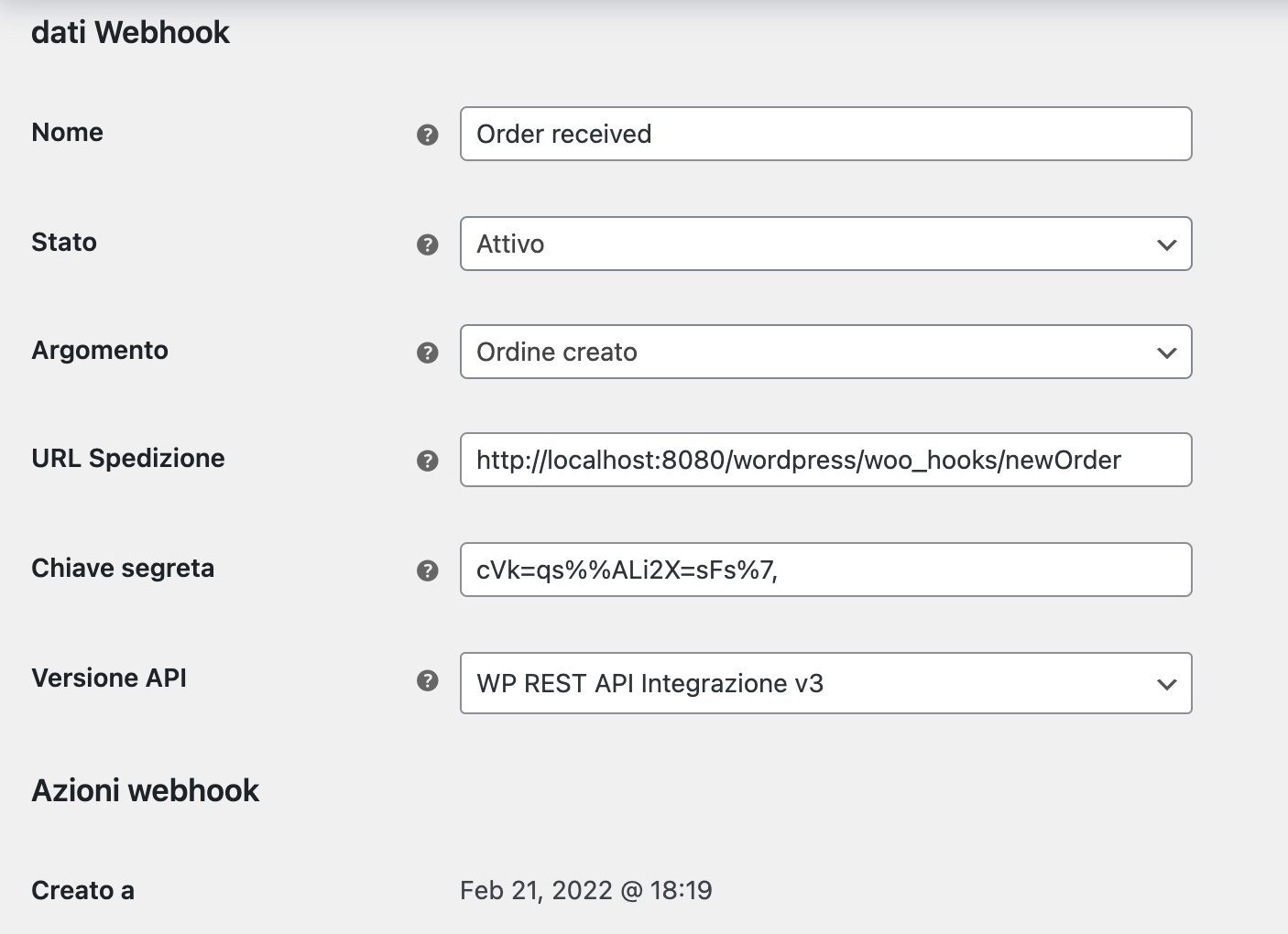Click the Chiave segreta help icon

427,570
